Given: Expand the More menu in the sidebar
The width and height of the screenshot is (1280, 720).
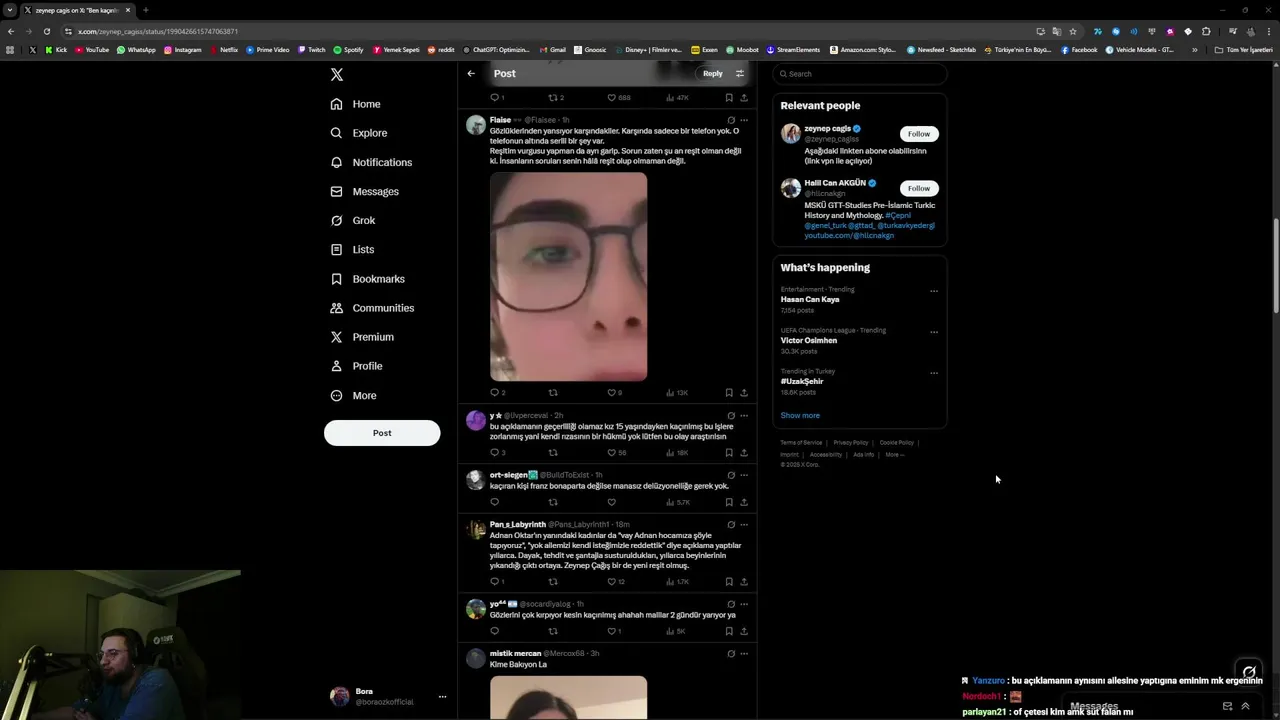Looking at the screenshot, I should click(x=354, y=395).
